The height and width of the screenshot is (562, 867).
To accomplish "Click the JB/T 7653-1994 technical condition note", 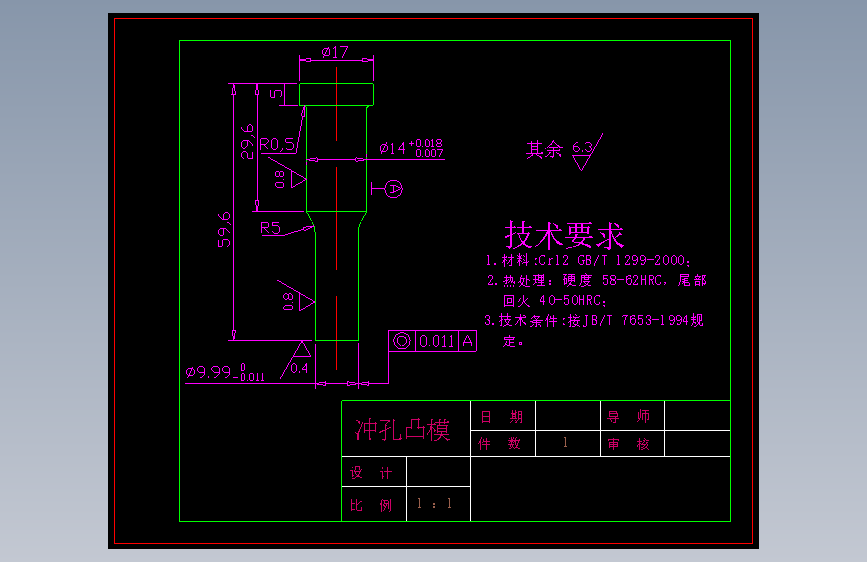I will tap(594, 321).
